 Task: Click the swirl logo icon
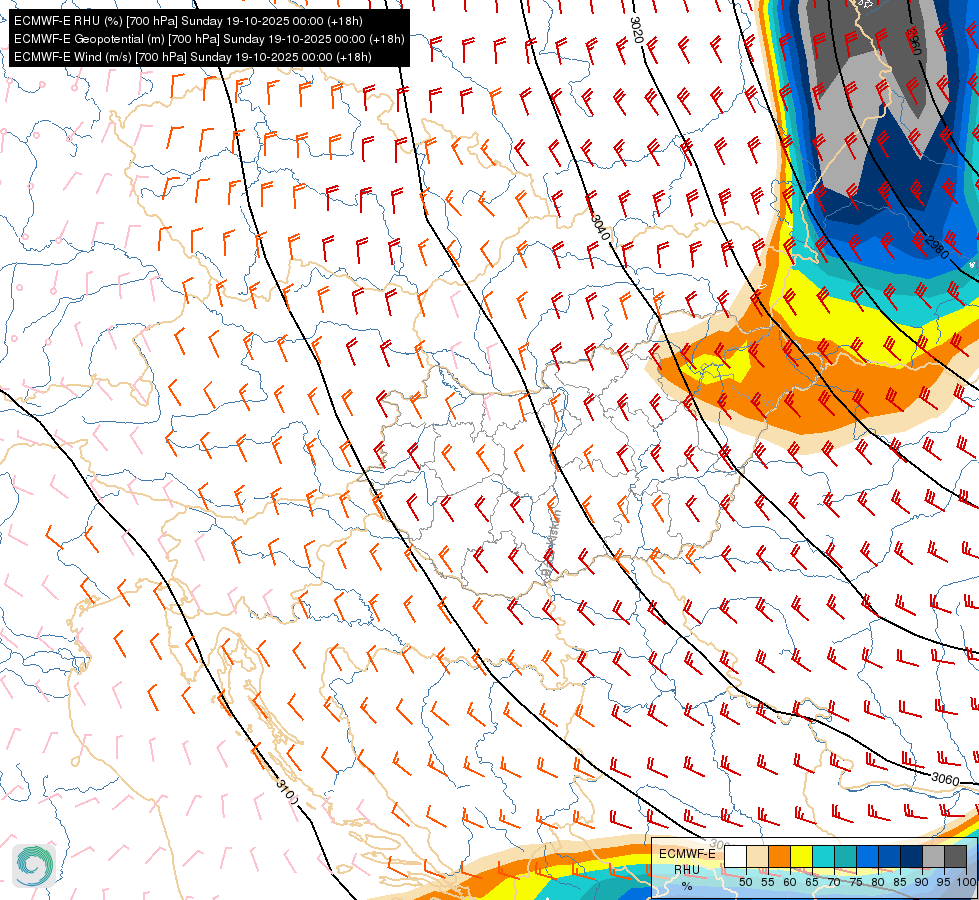click(x=34, y=865)
